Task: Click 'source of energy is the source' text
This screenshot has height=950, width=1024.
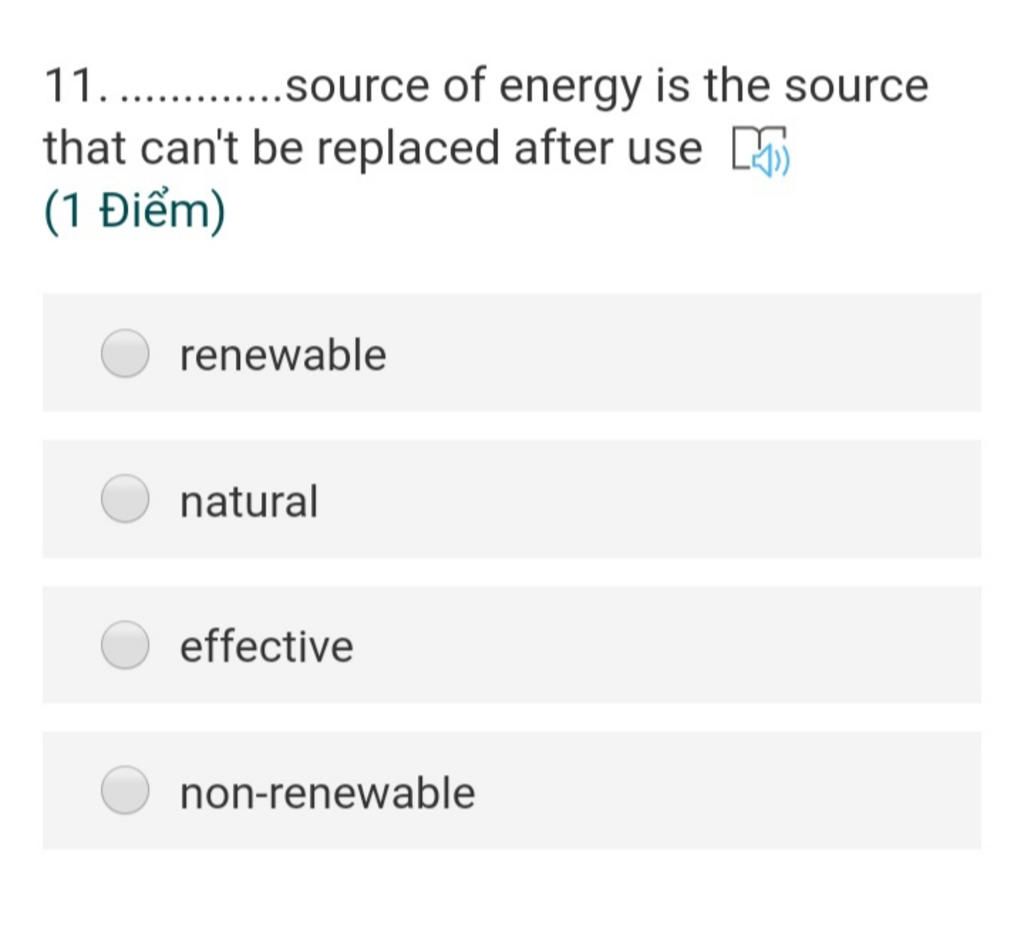Action: click(607, 87)
